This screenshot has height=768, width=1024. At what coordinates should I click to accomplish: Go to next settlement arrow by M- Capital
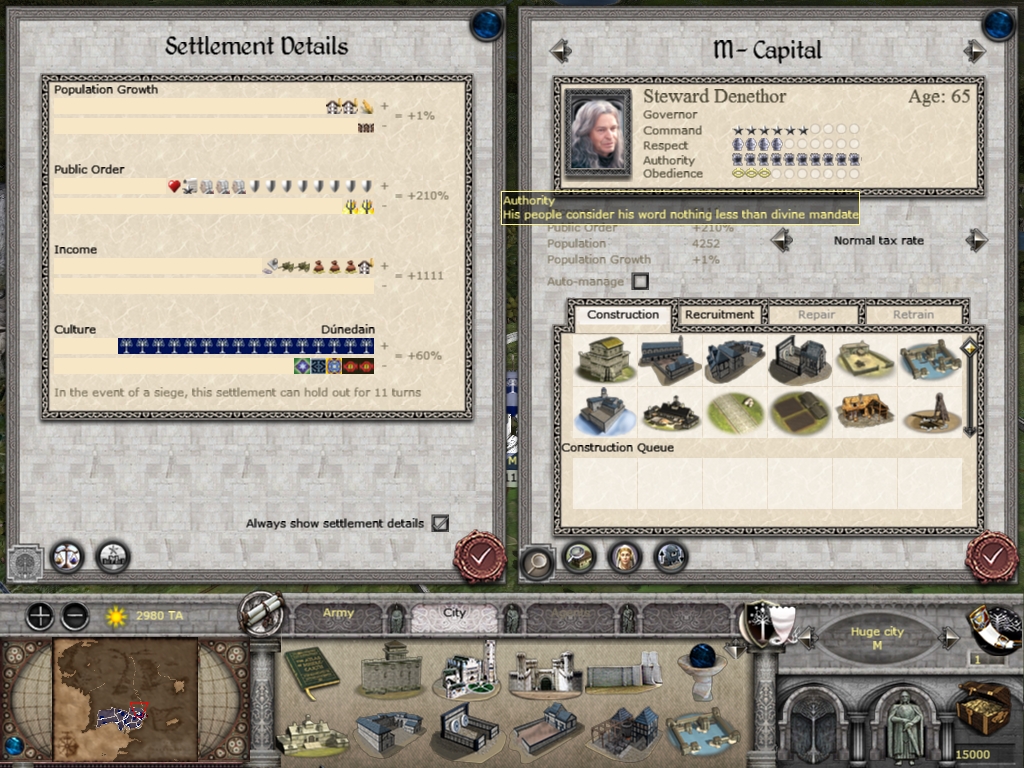[974, 51]
